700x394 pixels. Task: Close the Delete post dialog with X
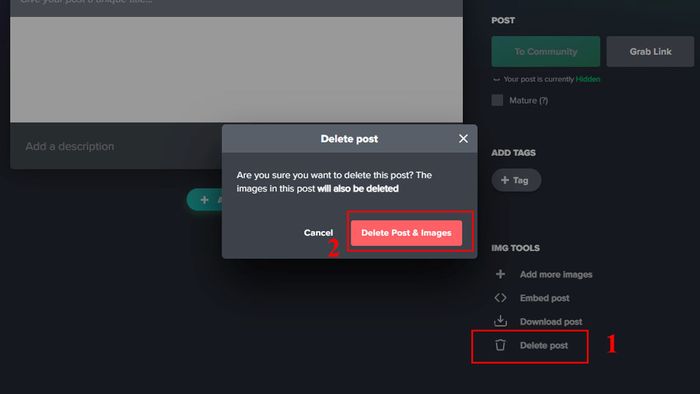coord(463,139)
